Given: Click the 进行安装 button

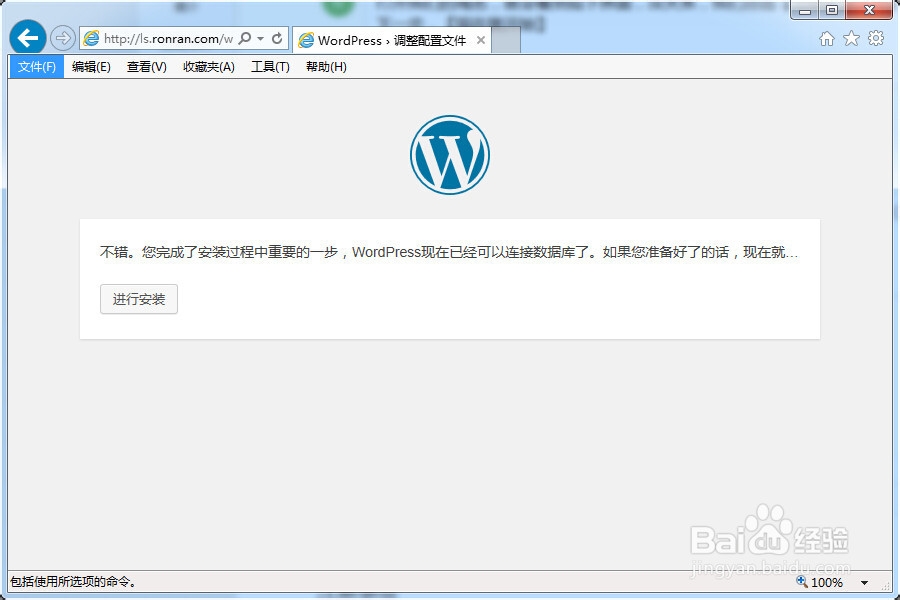Looking at the screenshot, I should coord(139,299).
